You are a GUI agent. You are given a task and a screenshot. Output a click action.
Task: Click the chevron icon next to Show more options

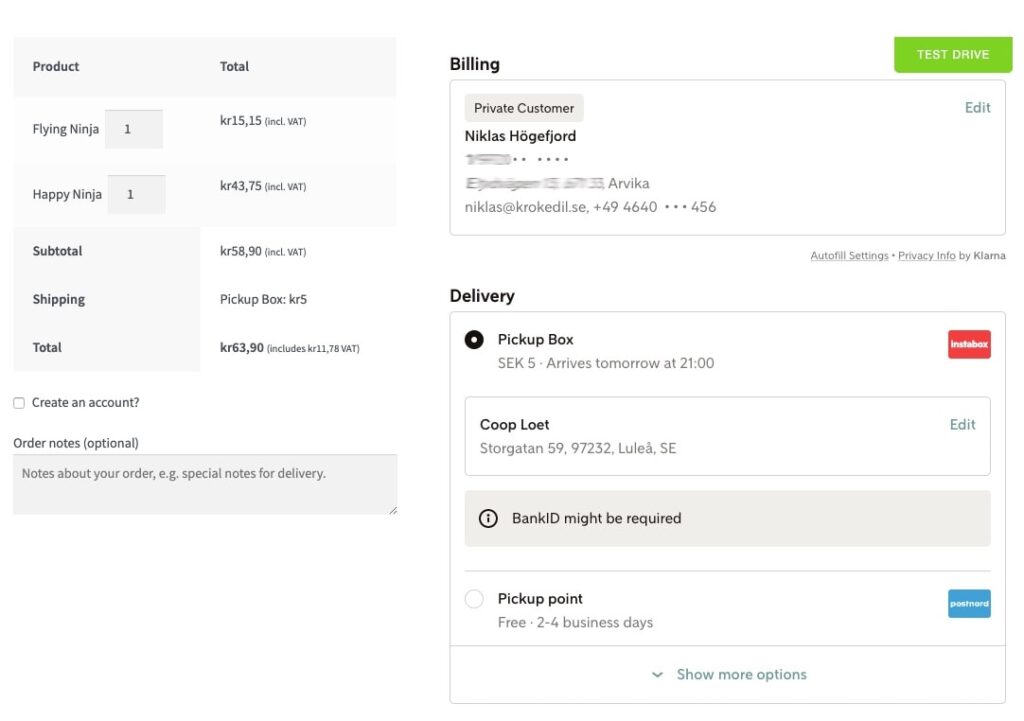coord(658,675)
